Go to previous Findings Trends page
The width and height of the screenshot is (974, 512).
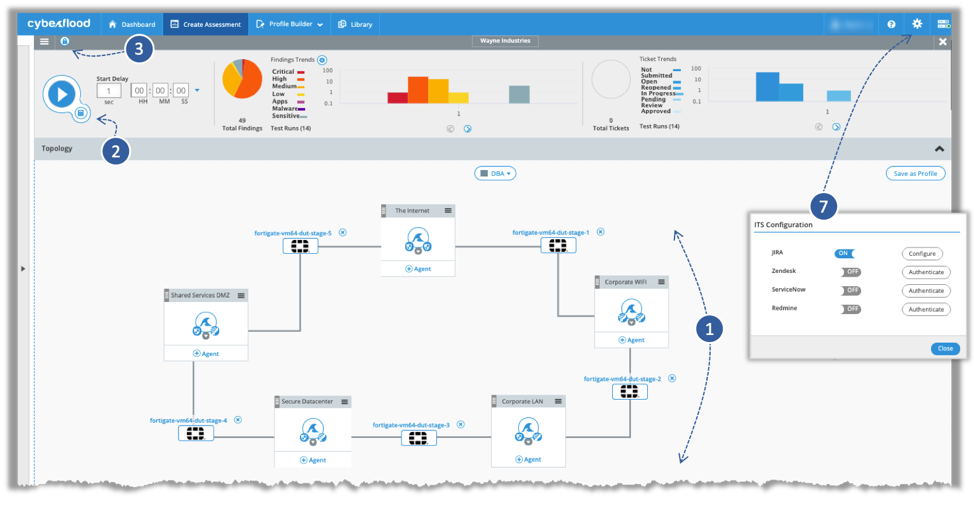[x=450, y=129]
